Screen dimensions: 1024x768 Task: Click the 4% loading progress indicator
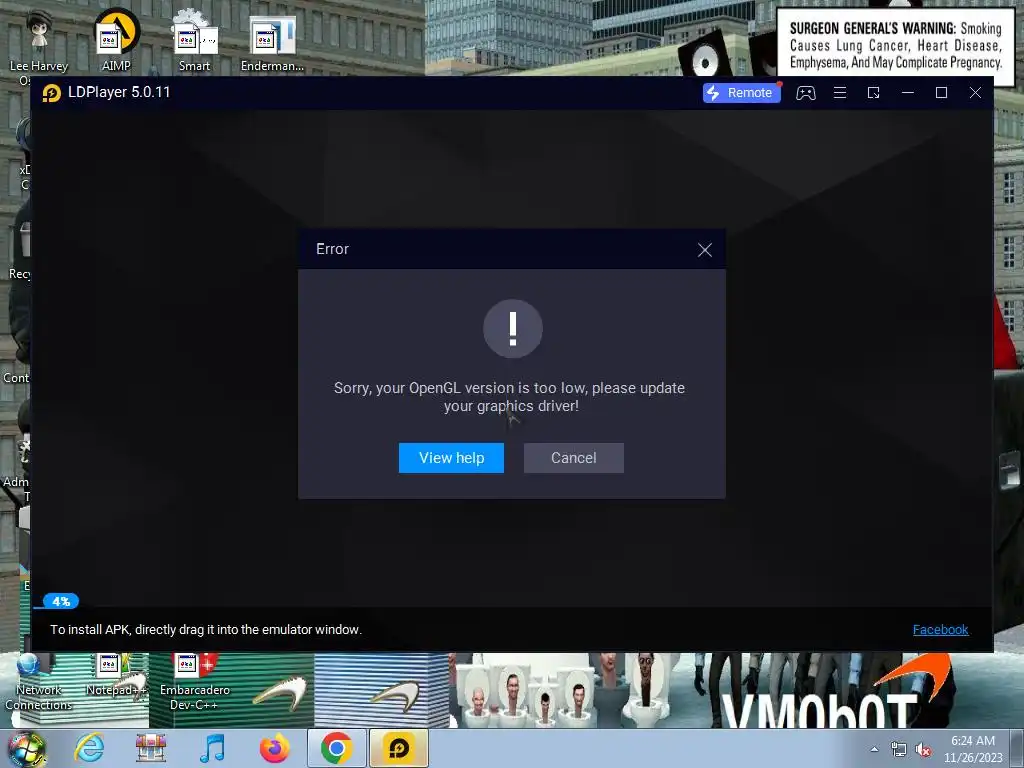tap(61, 601)
